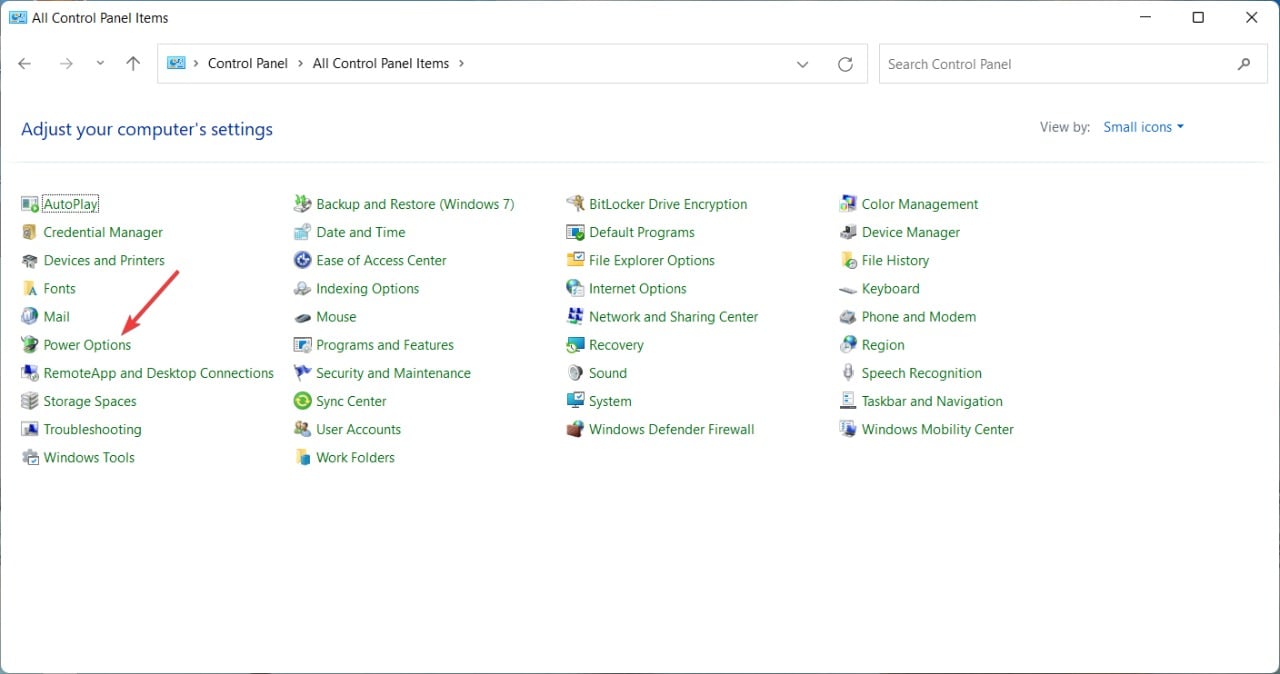Viewport: 1280px width, 674px height.
Task: Click the search magnifier icon
Action: click(x=1244, y=64)
